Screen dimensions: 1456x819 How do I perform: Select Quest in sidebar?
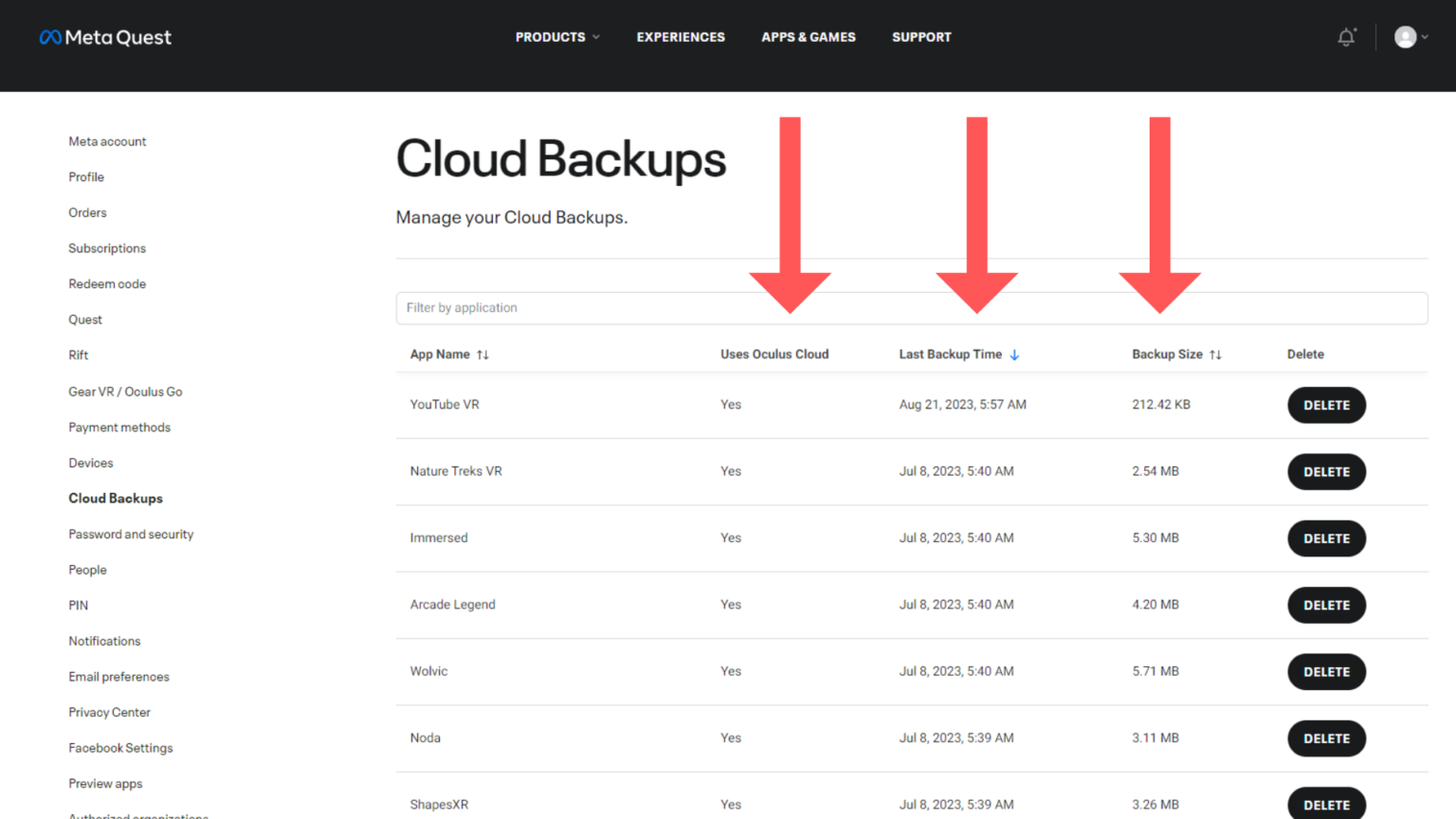tap(85, 319)
